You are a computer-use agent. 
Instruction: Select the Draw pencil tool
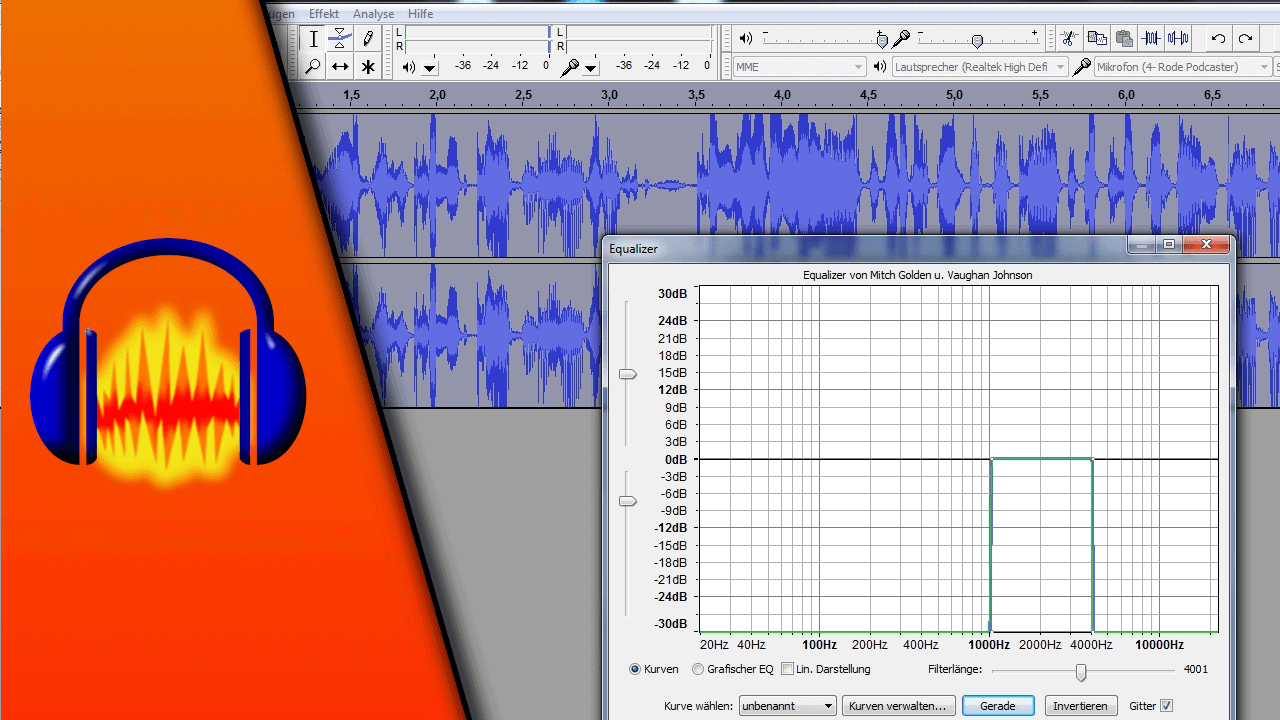368,39
